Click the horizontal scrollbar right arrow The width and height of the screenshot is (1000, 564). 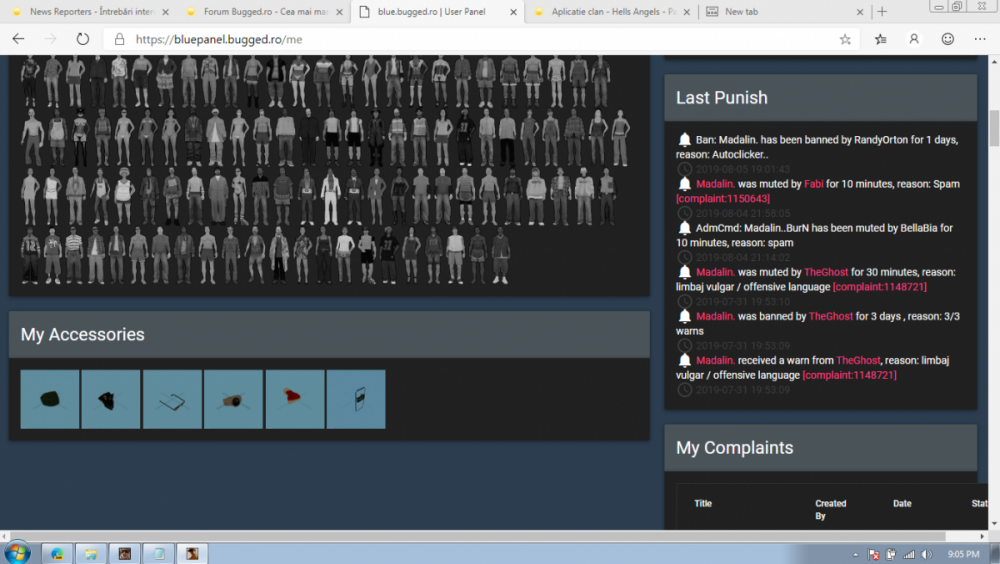click(x=992, y=536)
